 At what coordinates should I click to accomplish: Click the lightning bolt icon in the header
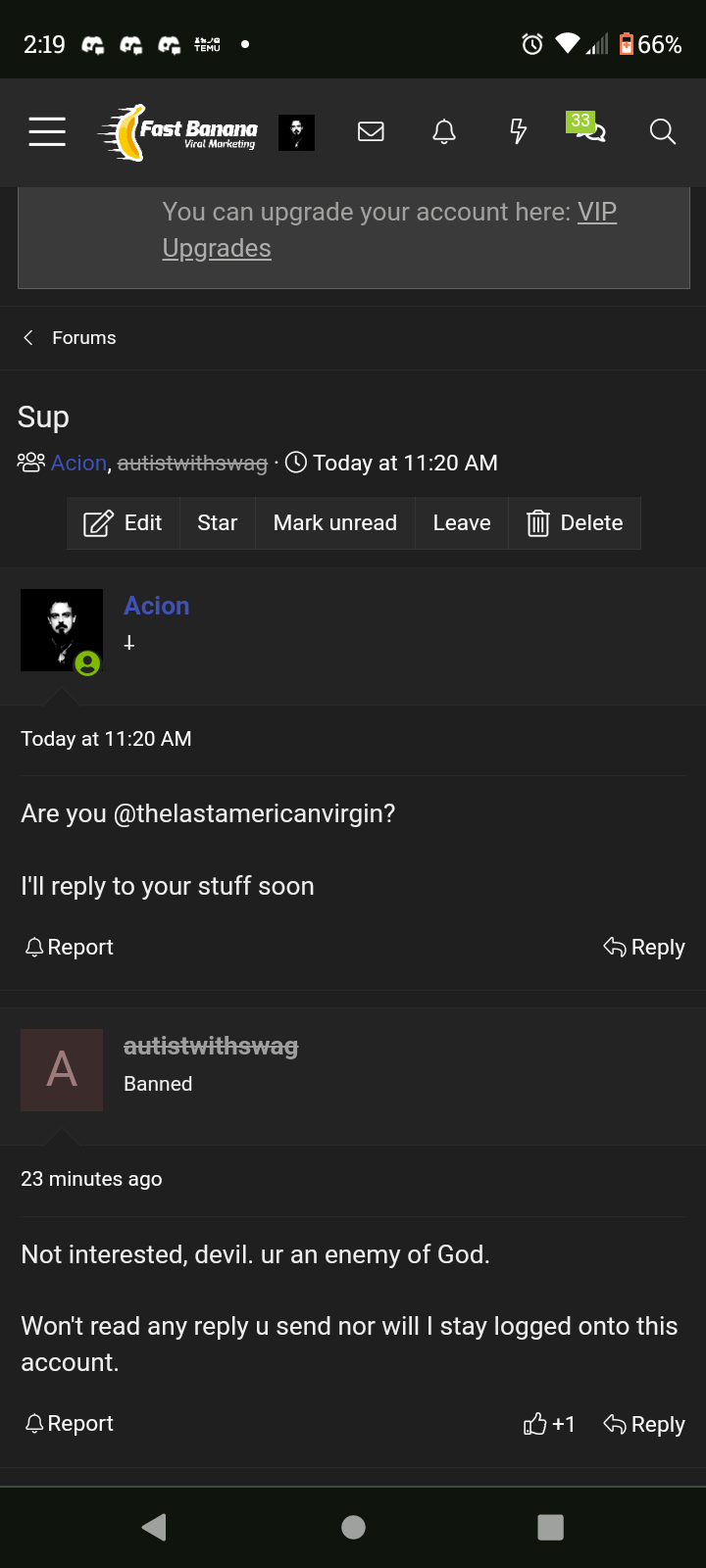click(518, 131)
